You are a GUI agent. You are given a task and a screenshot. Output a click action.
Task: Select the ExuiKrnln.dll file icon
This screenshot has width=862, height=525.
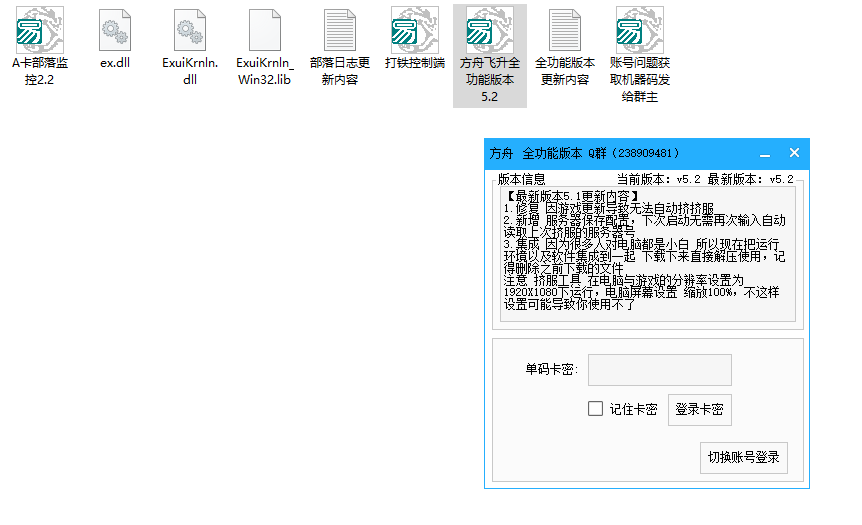pos(189,30)
